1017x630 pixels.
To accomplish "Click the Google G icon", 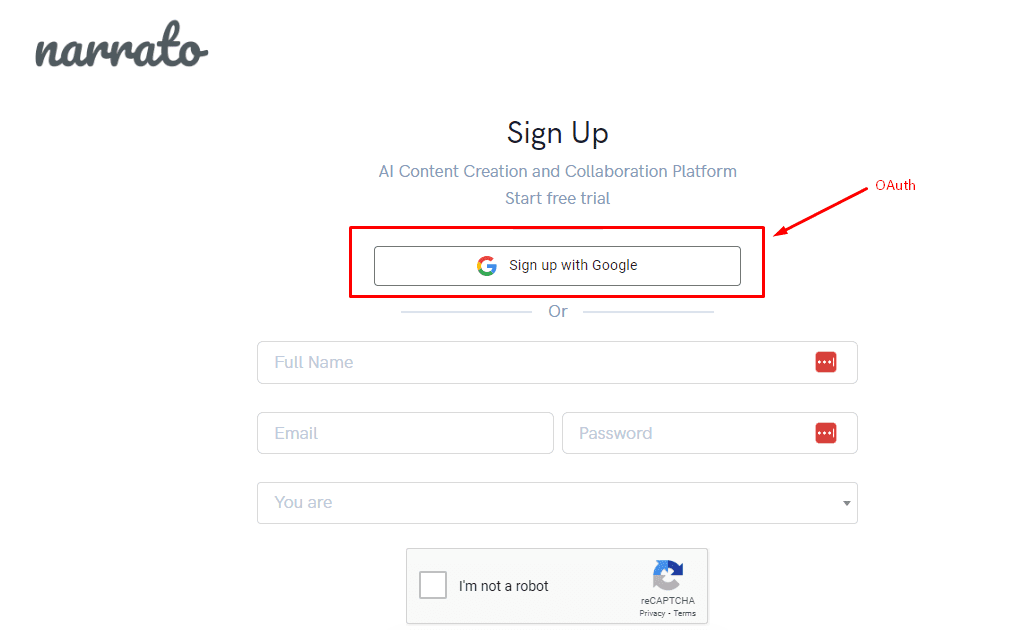I will (486, 265).
